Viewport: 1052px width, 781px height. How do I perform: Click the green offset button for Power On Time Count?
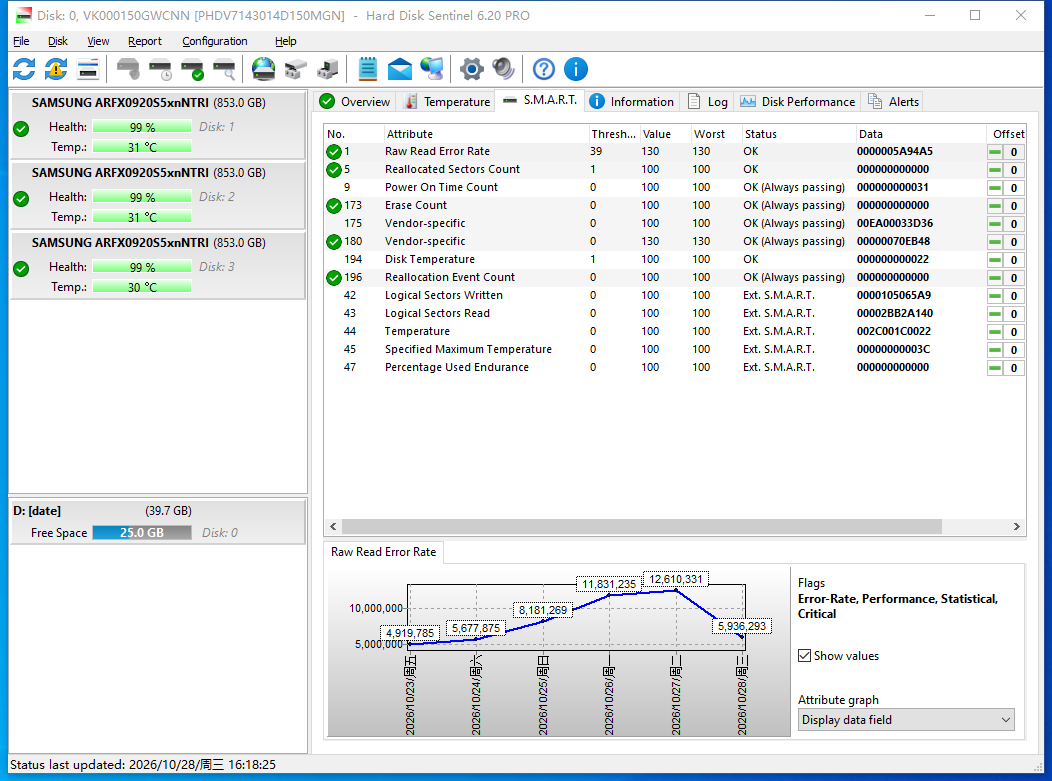click(995, 188)
